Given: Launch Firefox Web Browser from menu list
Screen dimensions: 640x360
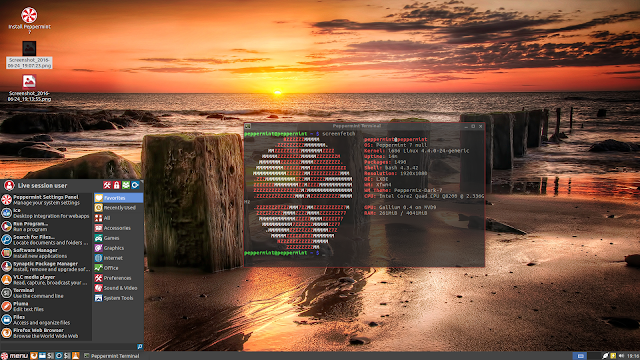Looking at the screenshot, I should coord(46,333).
